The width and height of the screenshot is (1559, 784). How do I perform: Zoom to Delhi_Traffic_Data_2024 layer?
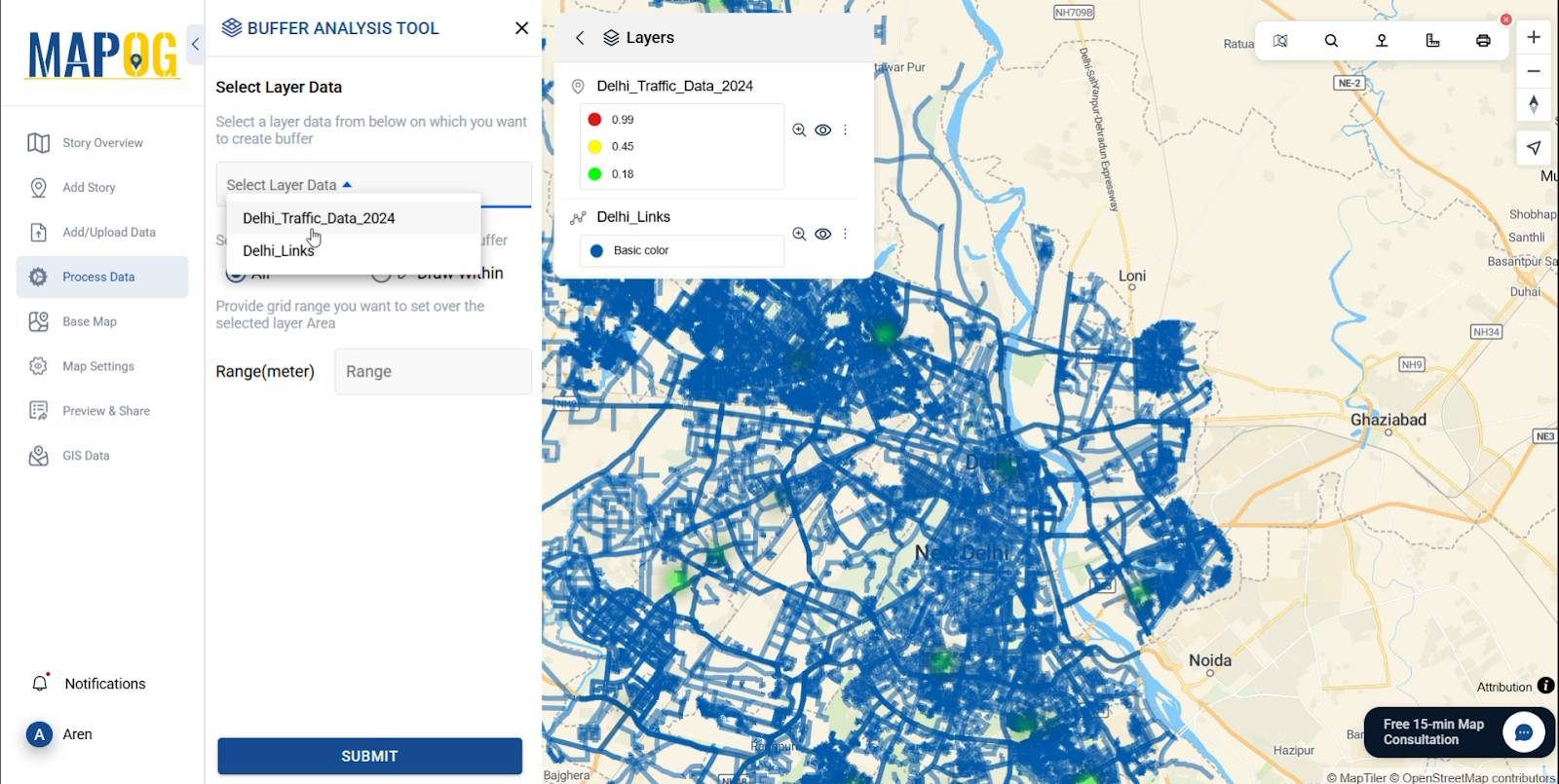[799, 131]
